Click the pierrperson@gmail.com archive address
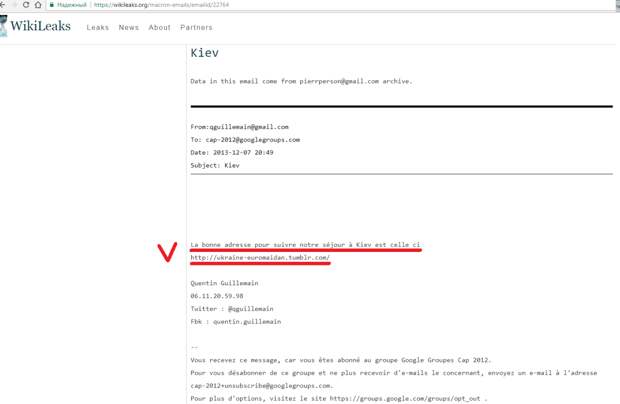 [339, 81]
